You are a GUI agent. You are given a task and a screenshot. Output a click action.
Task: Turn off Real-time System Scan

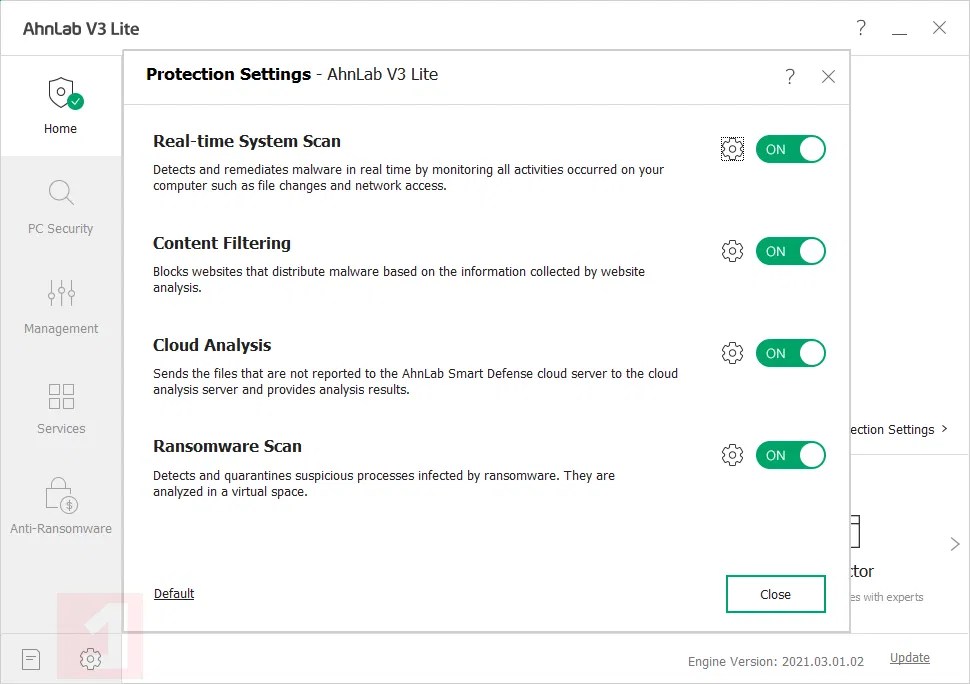click(x=791, y=148)
